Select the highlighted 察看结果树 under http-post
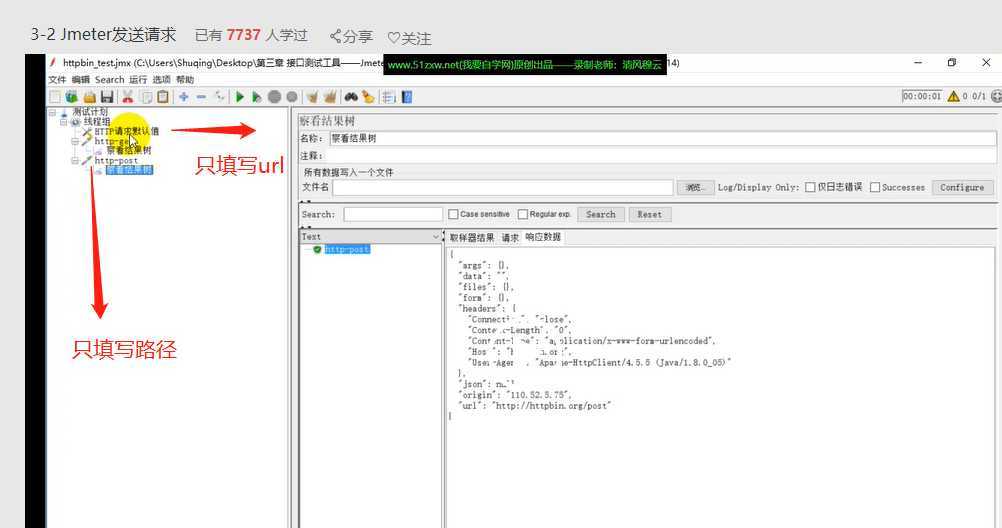1002x528 pixels. pos(129,170)
